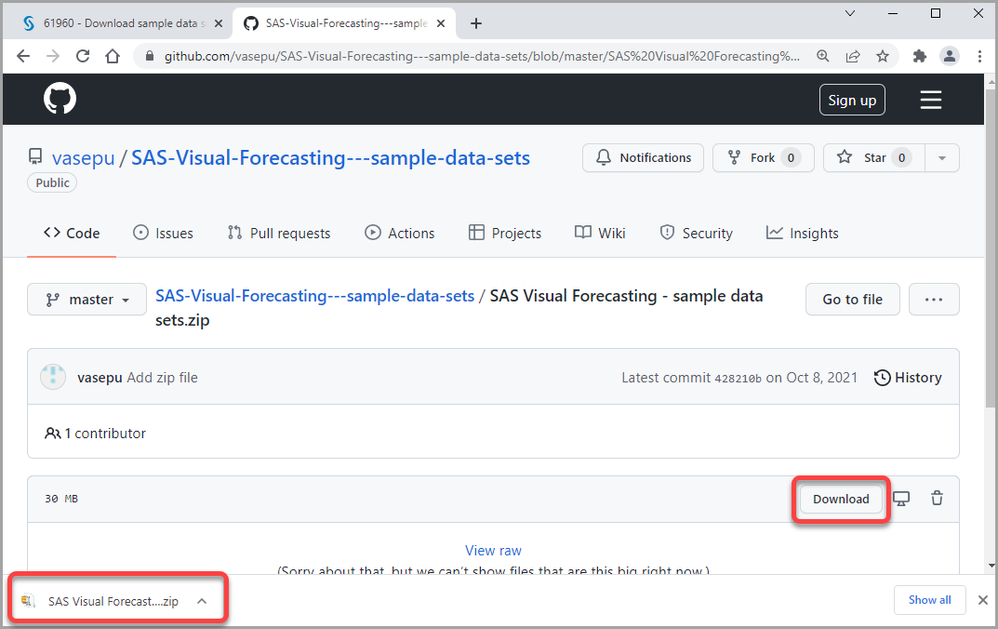998x629 pixels.
Task: Open the browser extensions puzzle icon
Action: click(920, 56)
